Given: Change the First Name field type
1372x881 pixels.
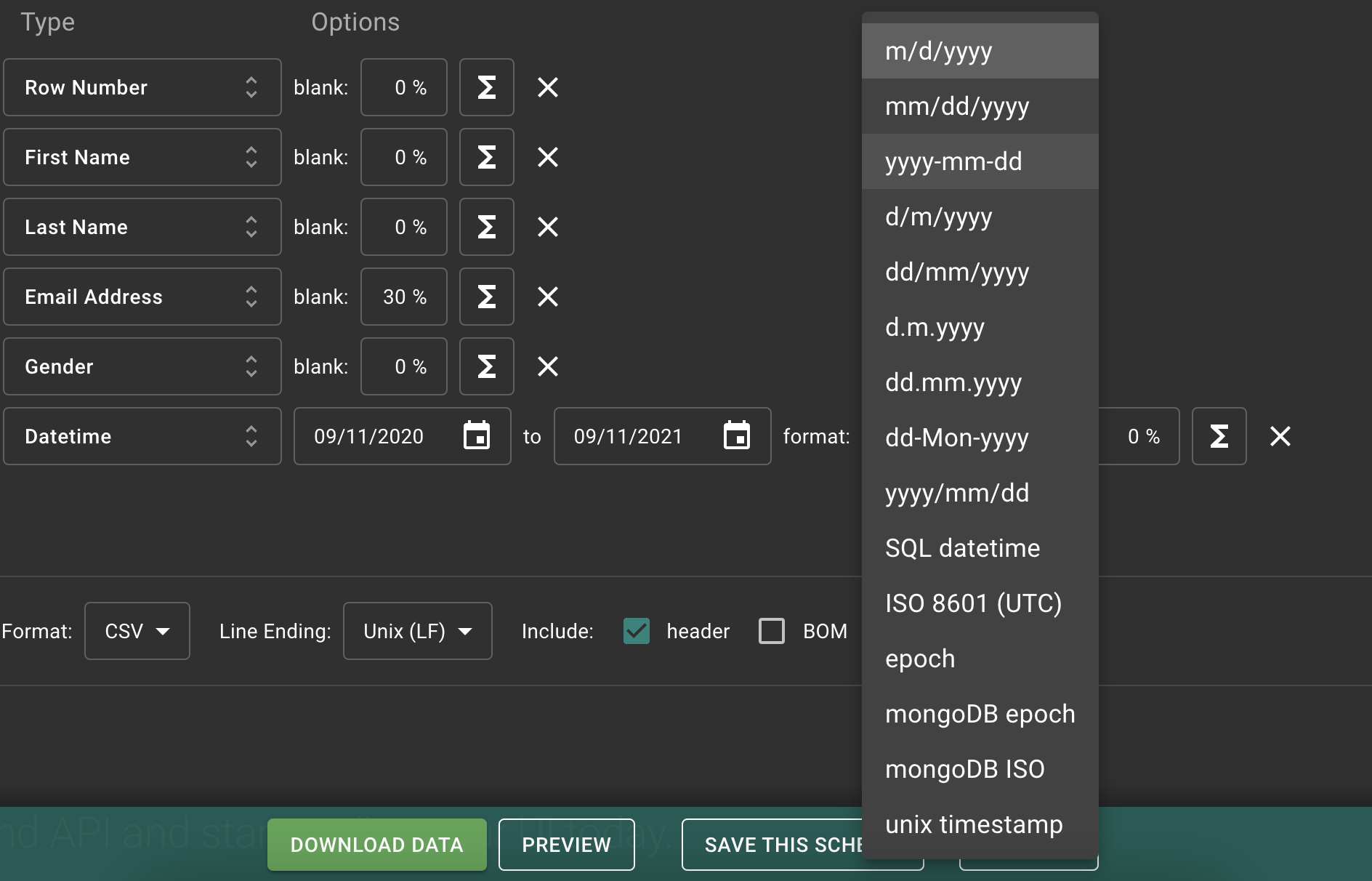Looking at the screenshot, I should pyautogui.click(x=142, y=157).
